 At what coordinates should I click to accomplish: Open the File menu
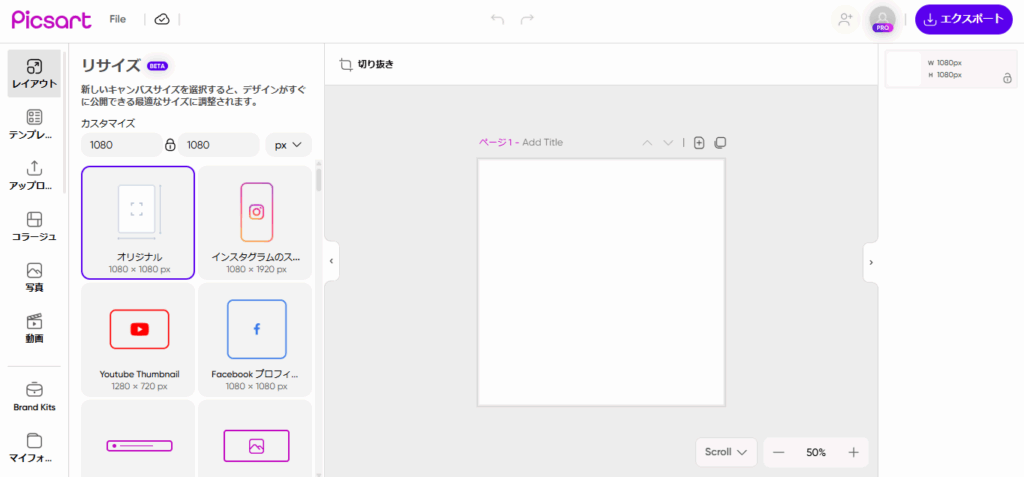118,20
